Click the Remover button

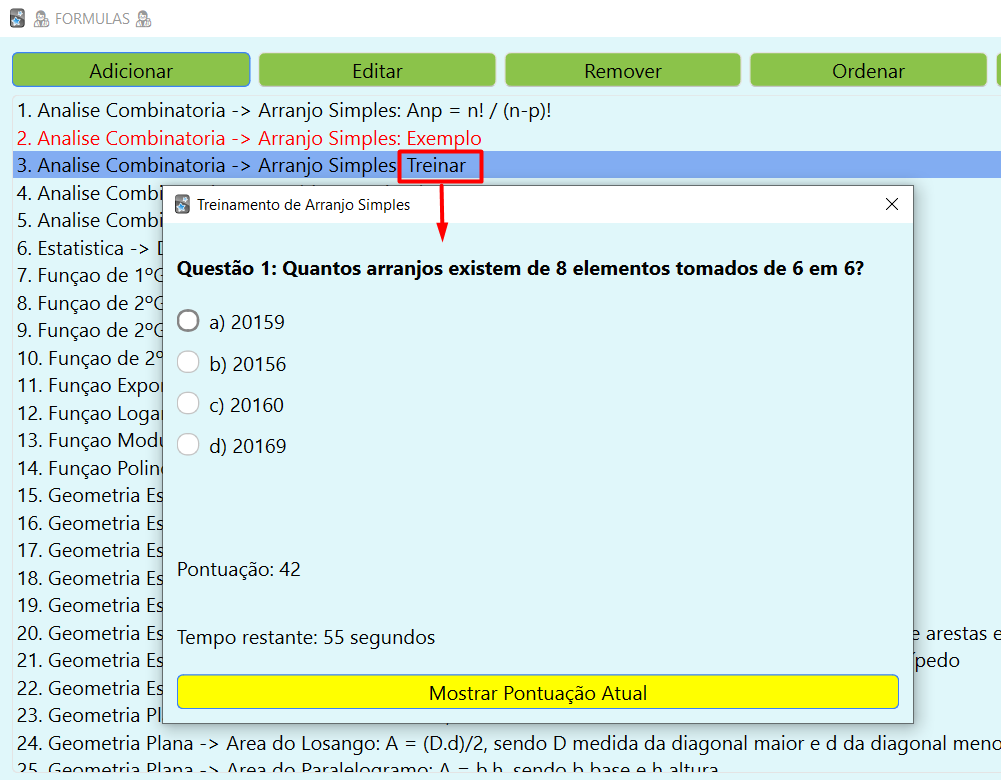coord(622,71)
